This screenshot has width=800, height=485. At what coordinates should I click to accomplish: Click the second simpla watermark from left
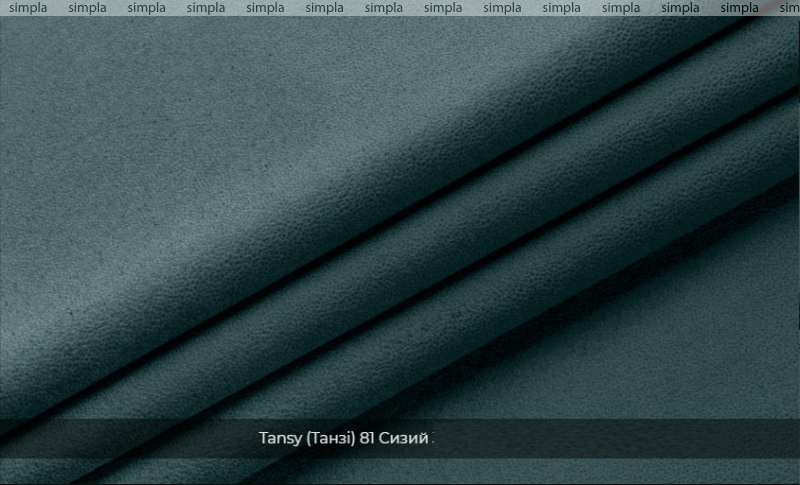pos(87,8)
